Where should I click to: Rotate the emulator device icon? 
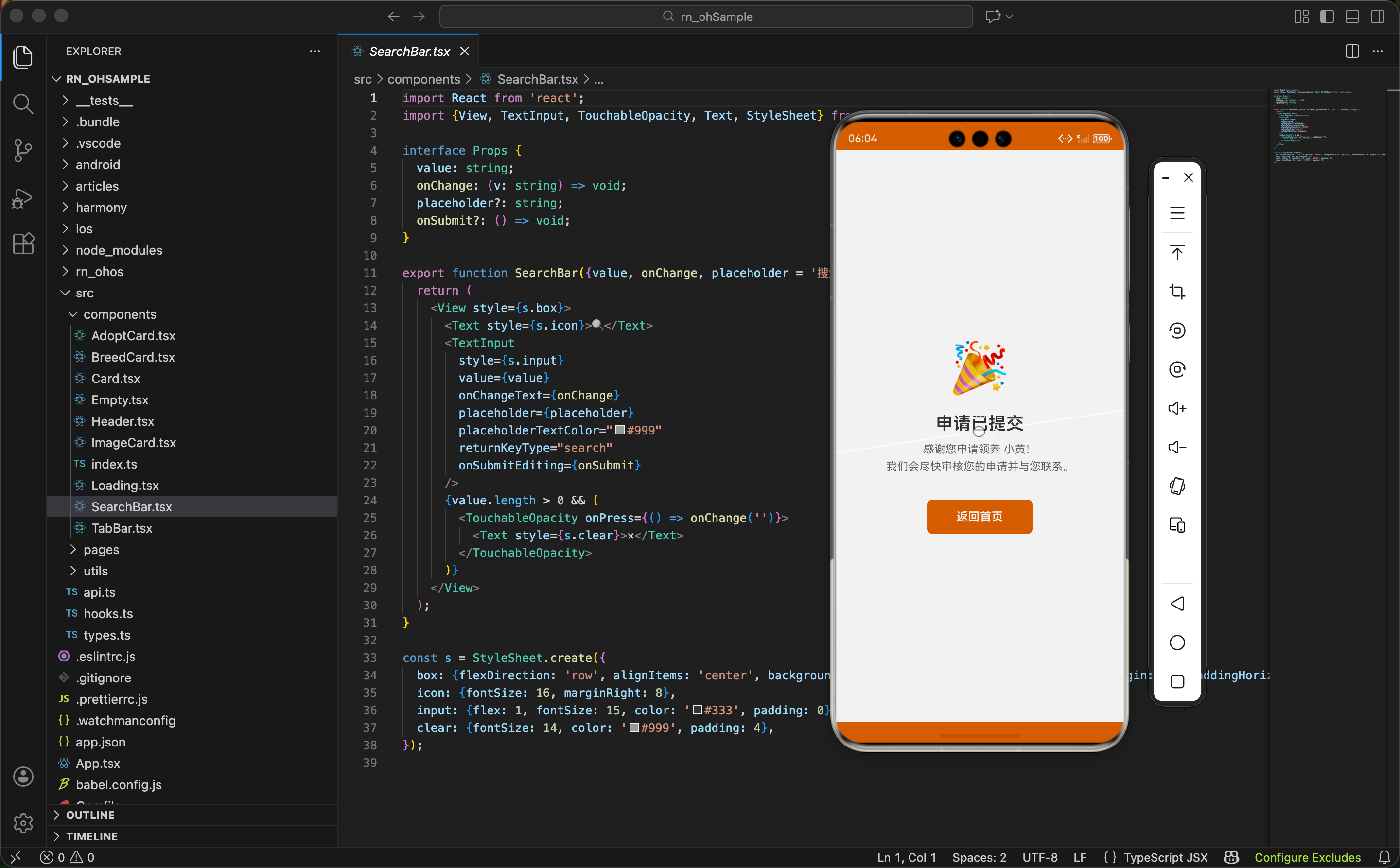tap(1176, 486)
